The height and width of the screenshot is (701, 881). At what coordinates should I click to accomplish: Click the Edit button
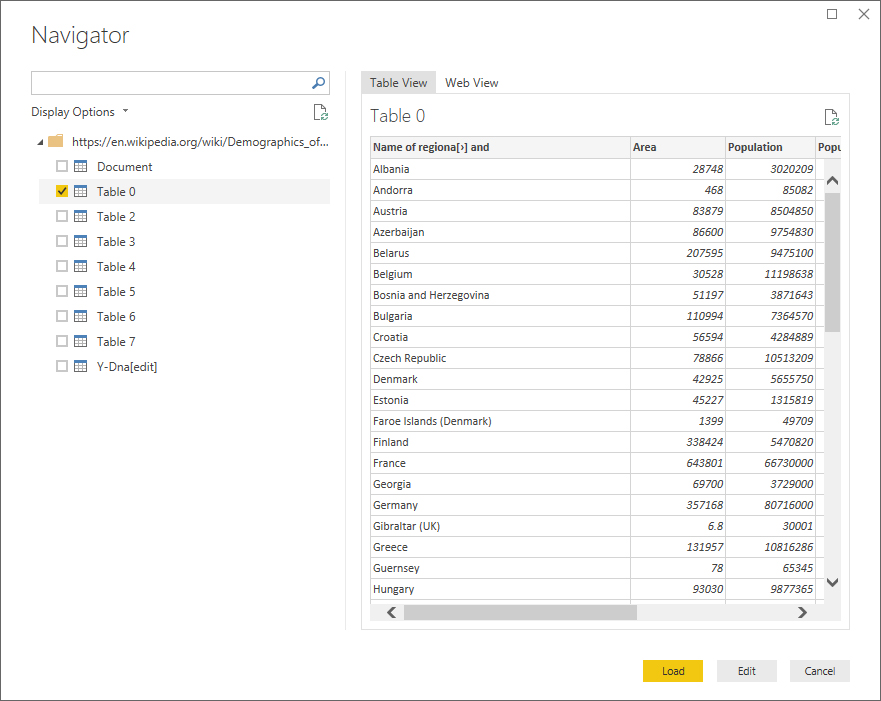tap(746, 671)
